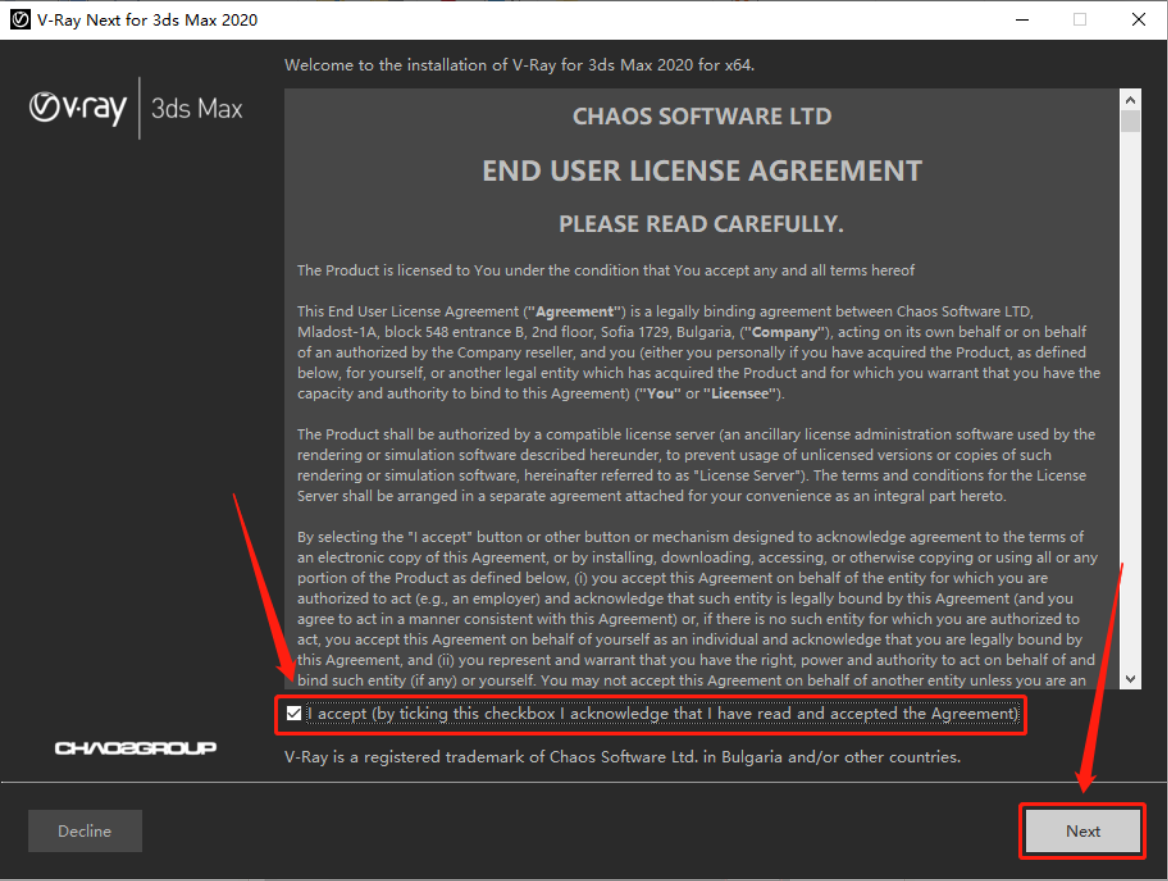Click the CHAOS SOFTWARE LTD heading
The image size is (1168, 881).
[701, 117]
